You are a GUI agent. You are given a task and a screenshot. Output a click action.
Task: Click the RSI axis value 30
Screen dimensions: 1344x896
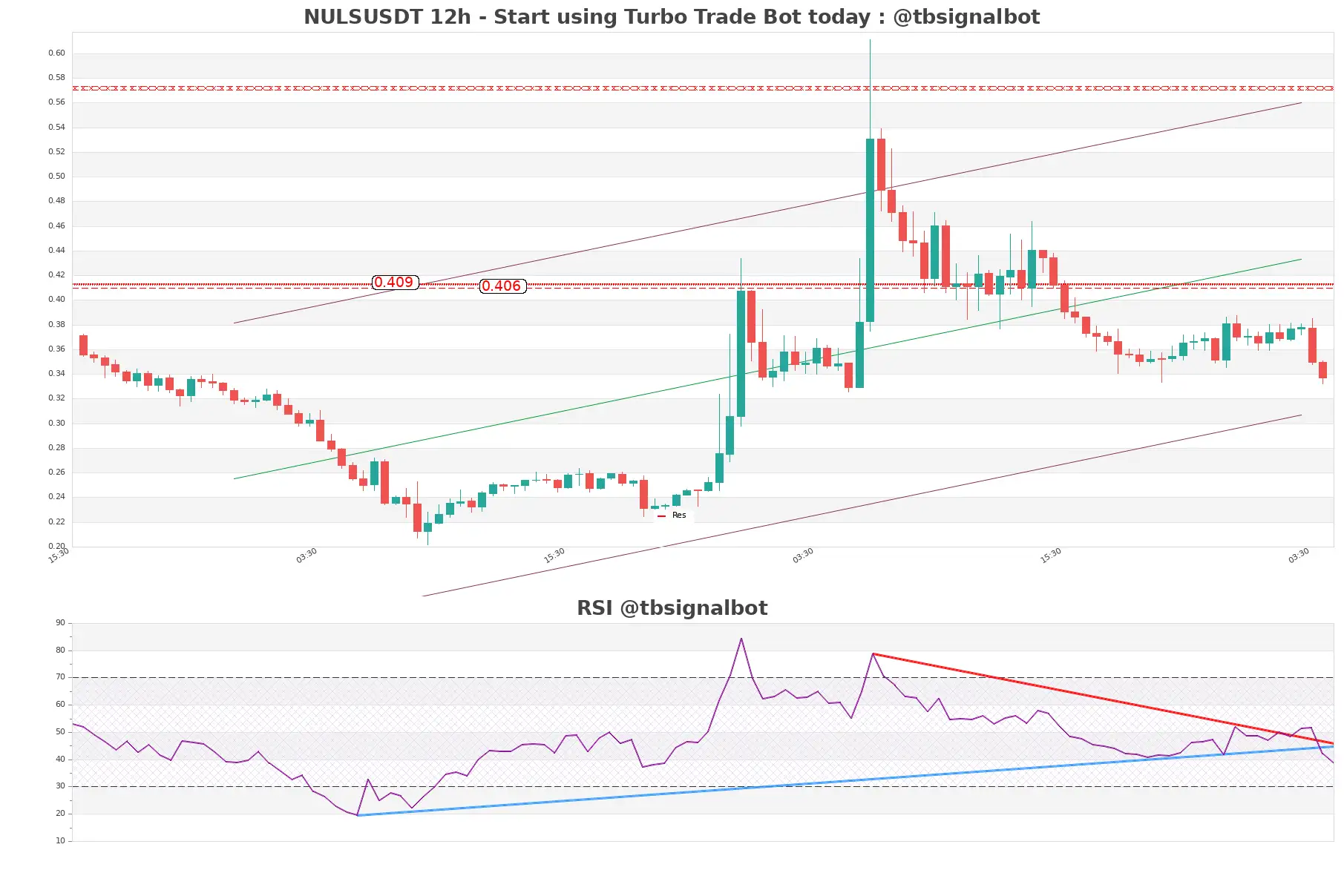coord(60,786)
